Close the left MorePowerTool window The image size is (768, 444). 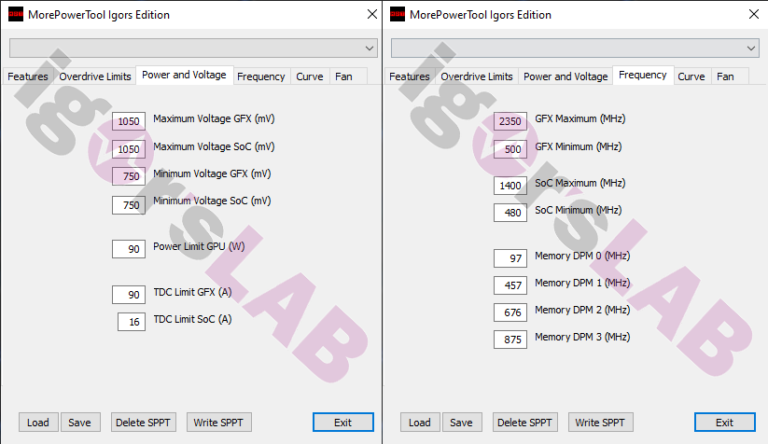(x=372, y=14)
